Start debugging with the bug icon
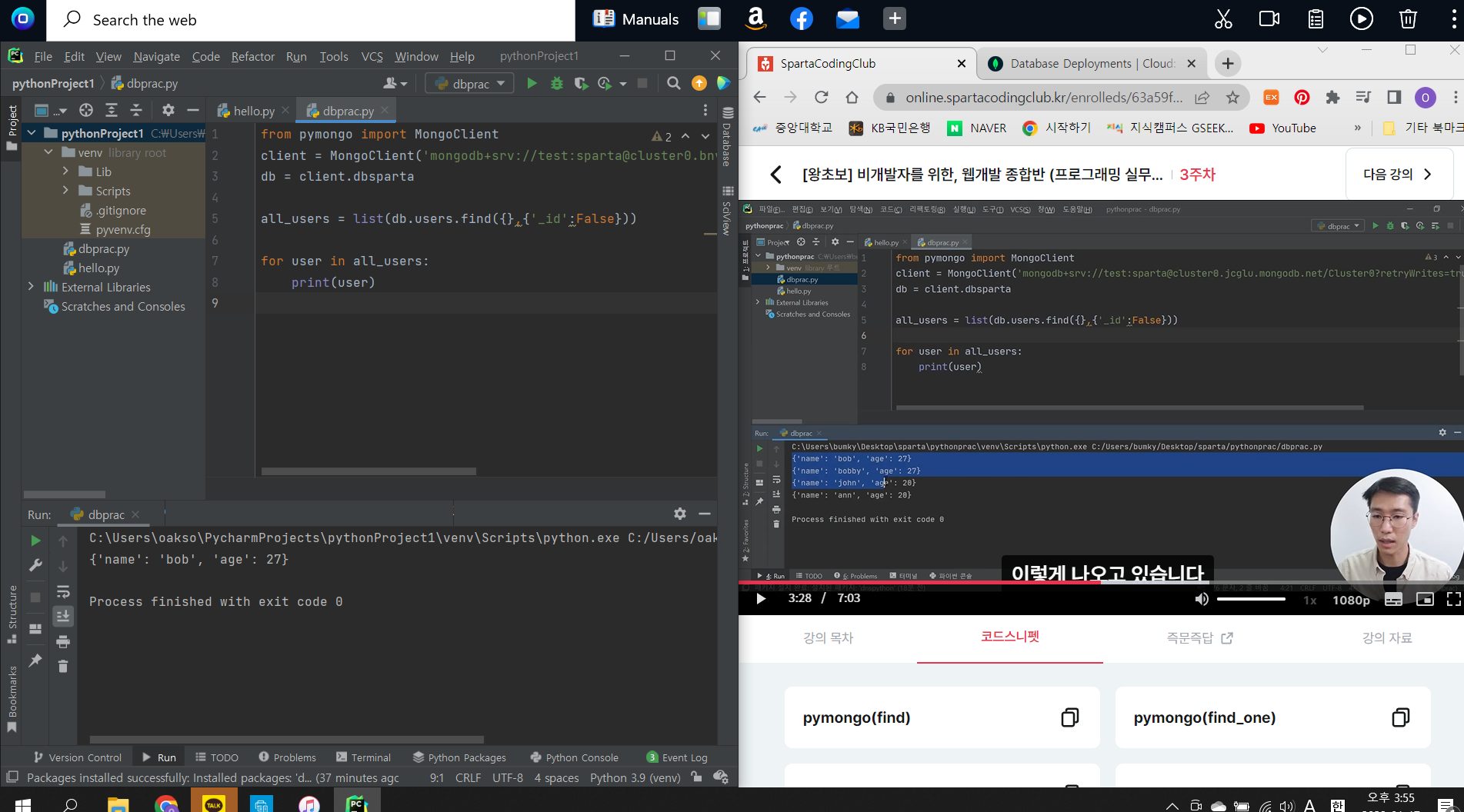Image resolution: width=1464 pixels, height=812 pixels. [x=557, y=83]
